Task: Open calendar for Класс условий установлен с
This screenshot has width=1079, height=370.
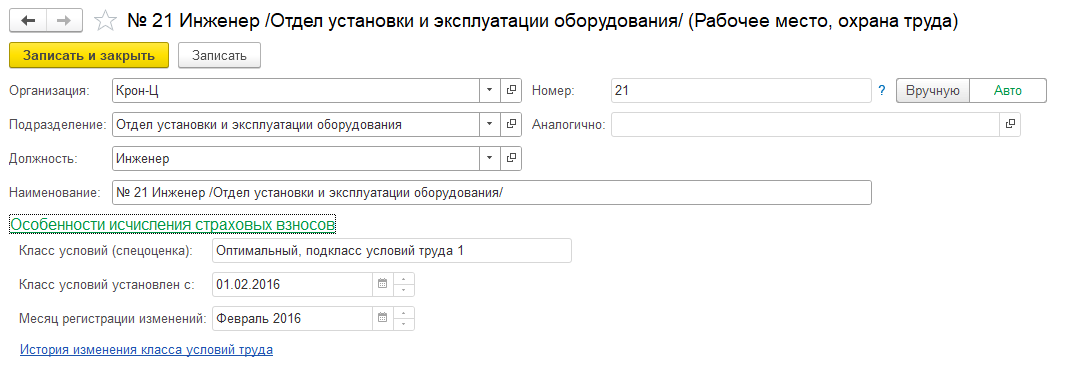Action: tap(383, 284)
